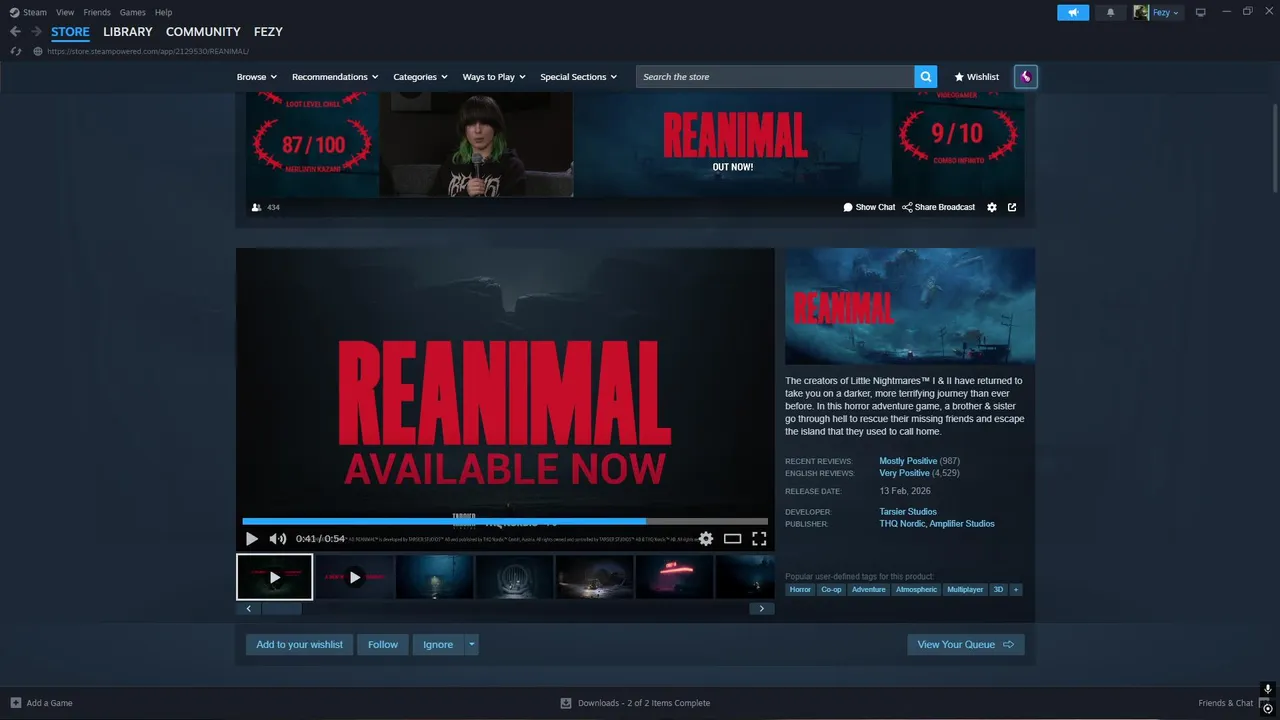Open the Help menu
Screen dimensions: 1280x720
pyautogui.click(x=163, y=12)
